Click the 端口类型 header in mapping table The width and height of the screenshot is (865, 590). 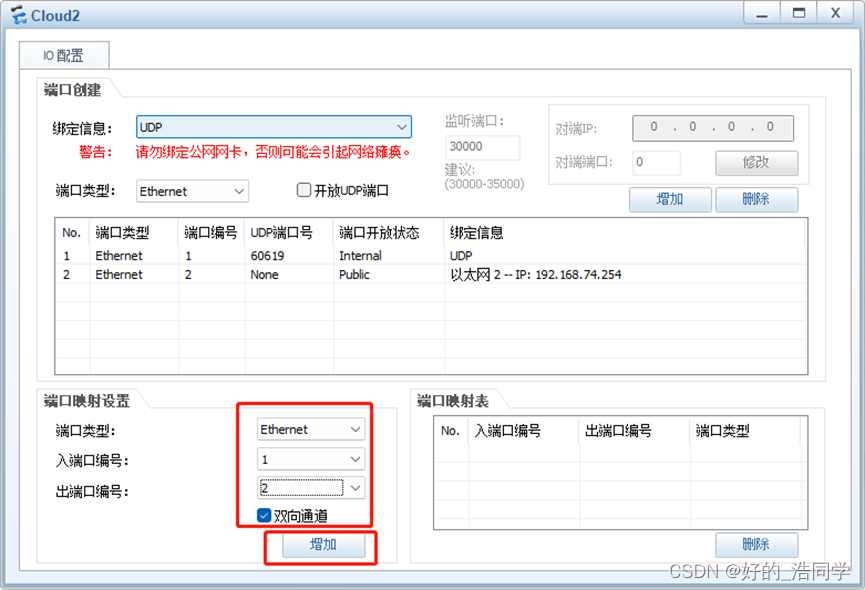tap(723, 431)
